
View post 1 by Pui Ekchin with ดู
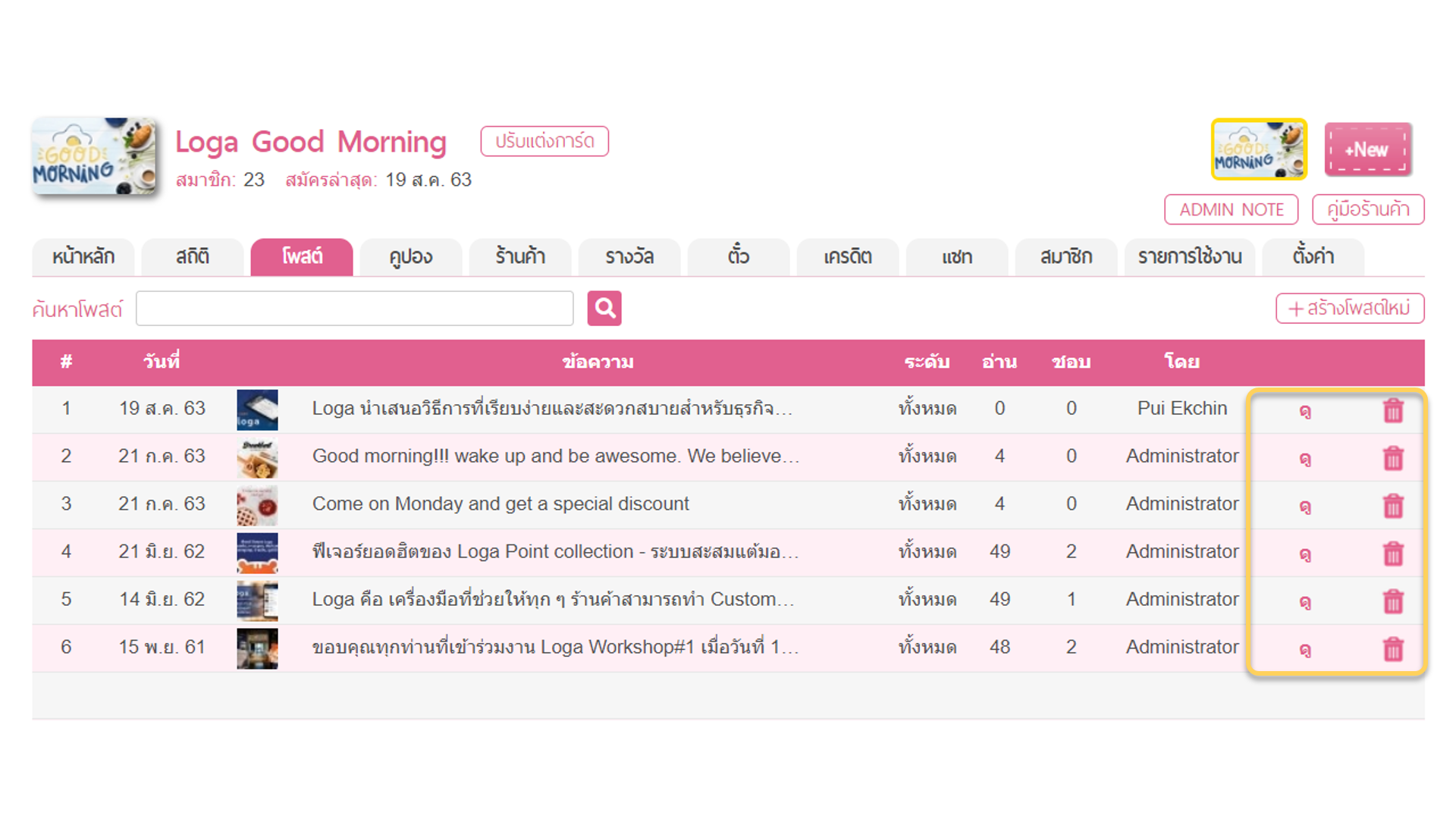[1304, 410]
